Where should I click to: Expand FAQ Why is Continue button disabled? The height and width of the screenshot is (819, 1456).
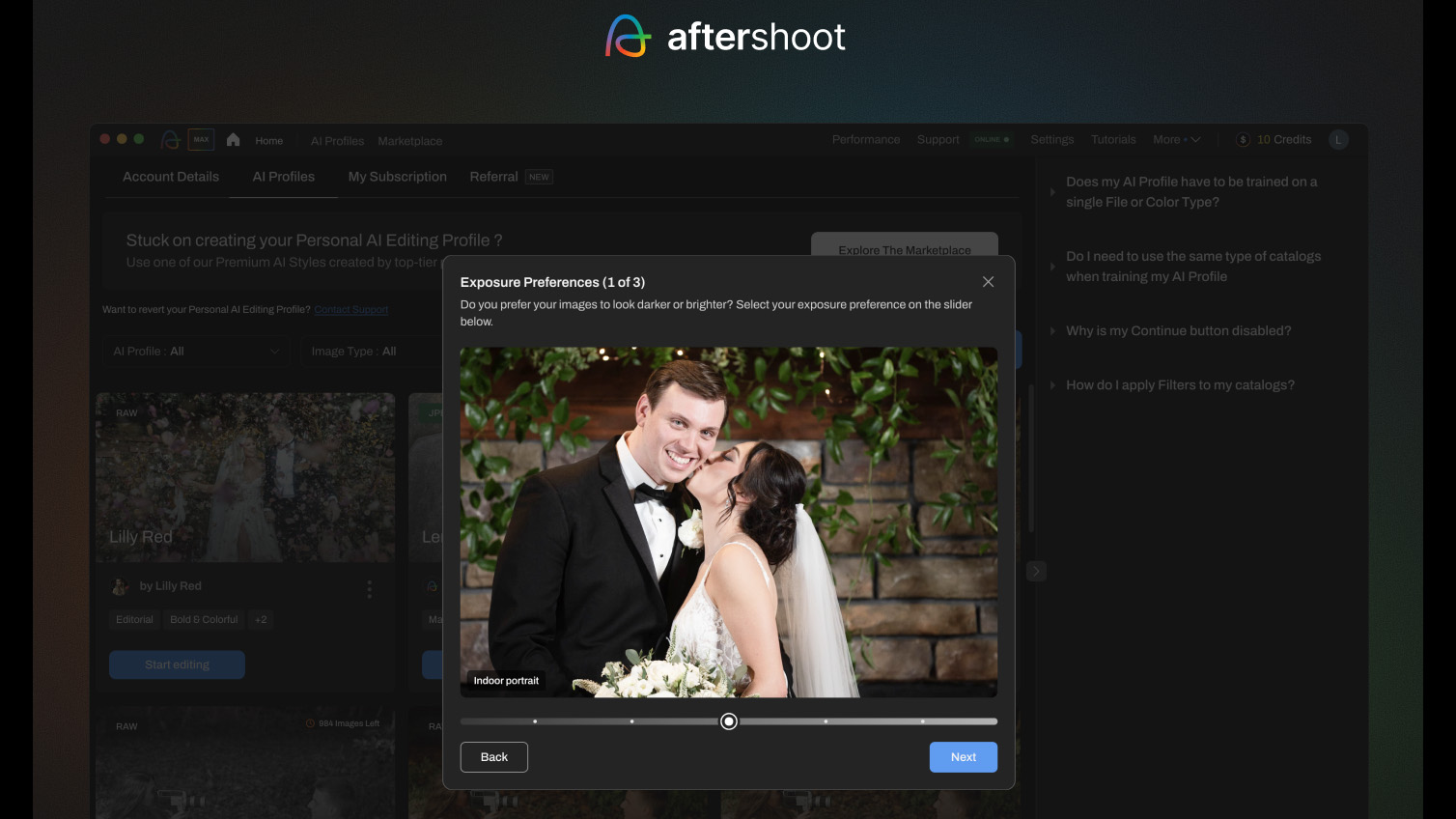pyautogui.click(x=1178, y=330)
